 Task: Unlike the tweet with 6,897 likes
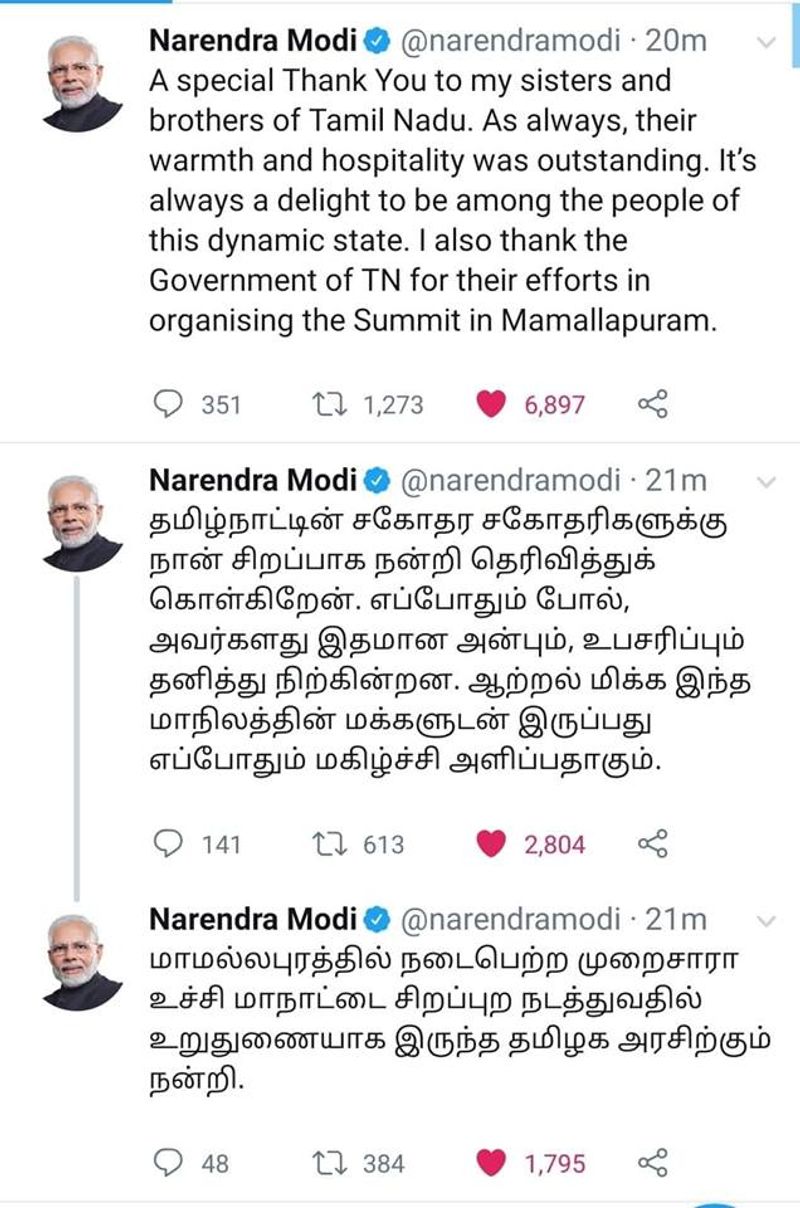490,404
